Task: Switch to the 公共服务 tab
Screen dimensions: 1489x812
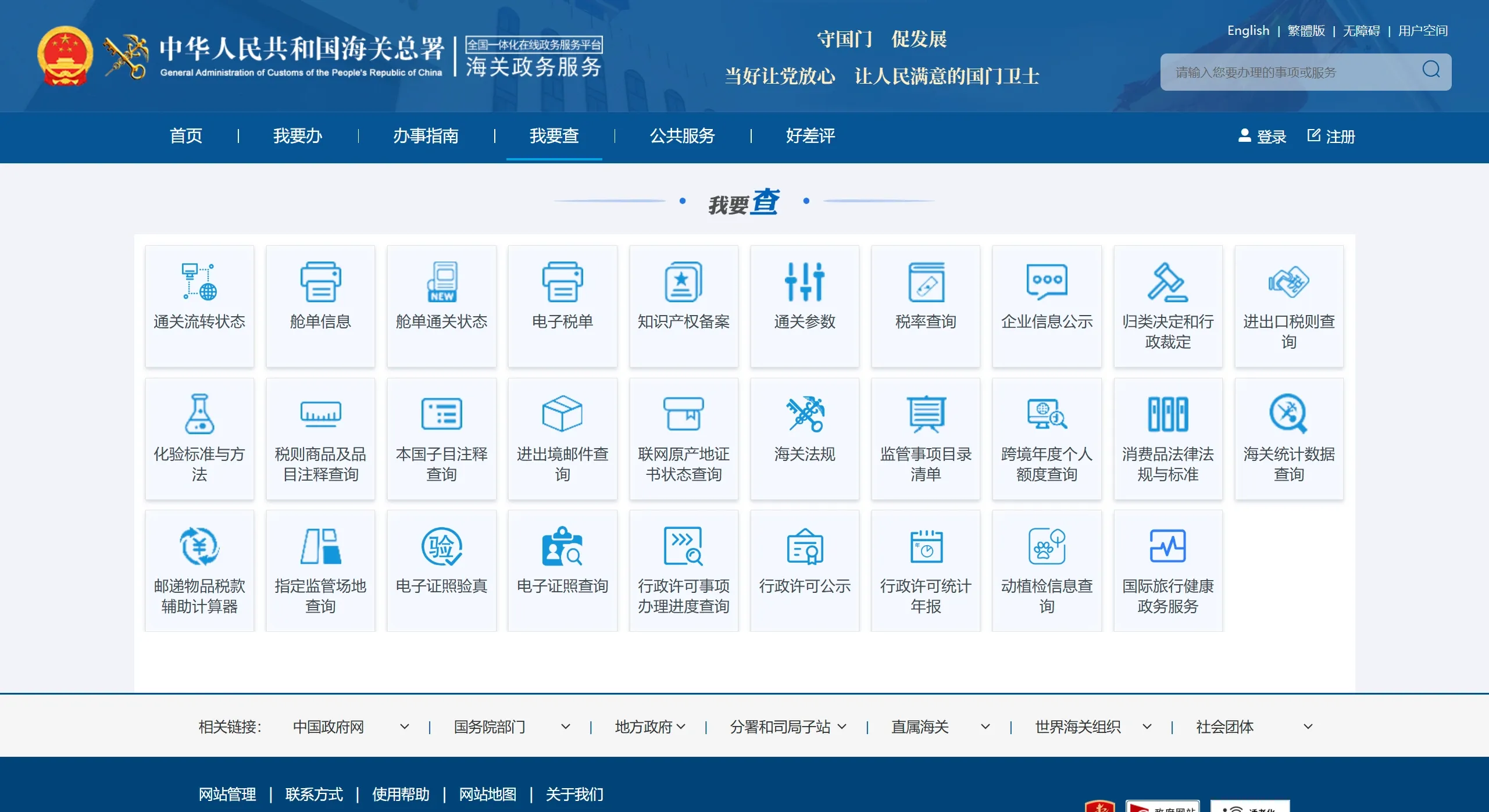Action: (x=682, y=137)
